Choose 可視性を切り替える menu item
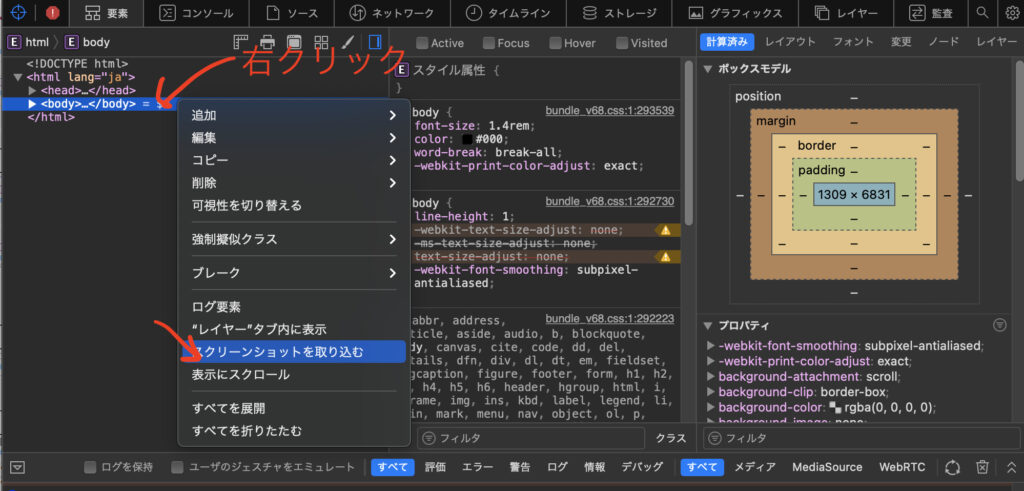Screen dimensions: 1024x491 click(294, 206)
